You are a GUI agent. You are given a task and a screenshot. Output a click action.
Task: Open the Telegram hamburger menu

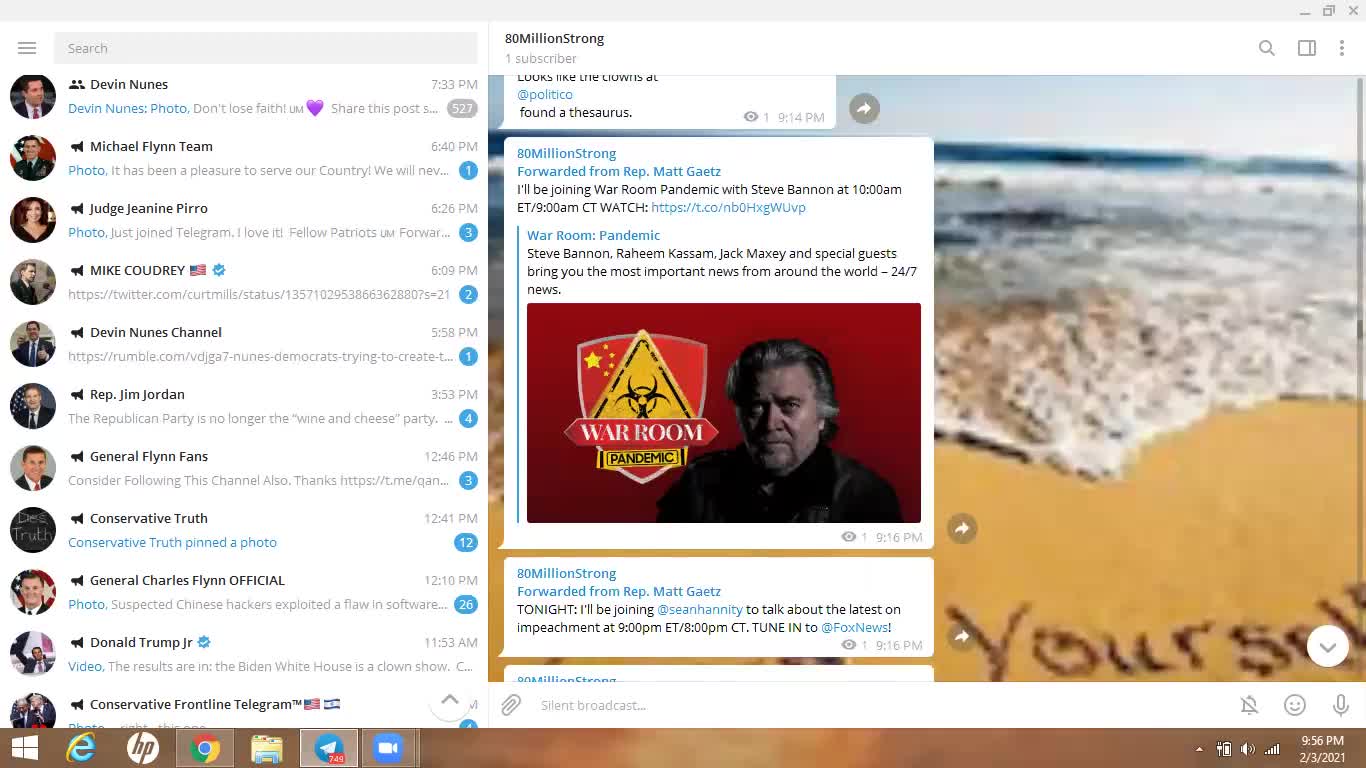click(x=27, y=48)
